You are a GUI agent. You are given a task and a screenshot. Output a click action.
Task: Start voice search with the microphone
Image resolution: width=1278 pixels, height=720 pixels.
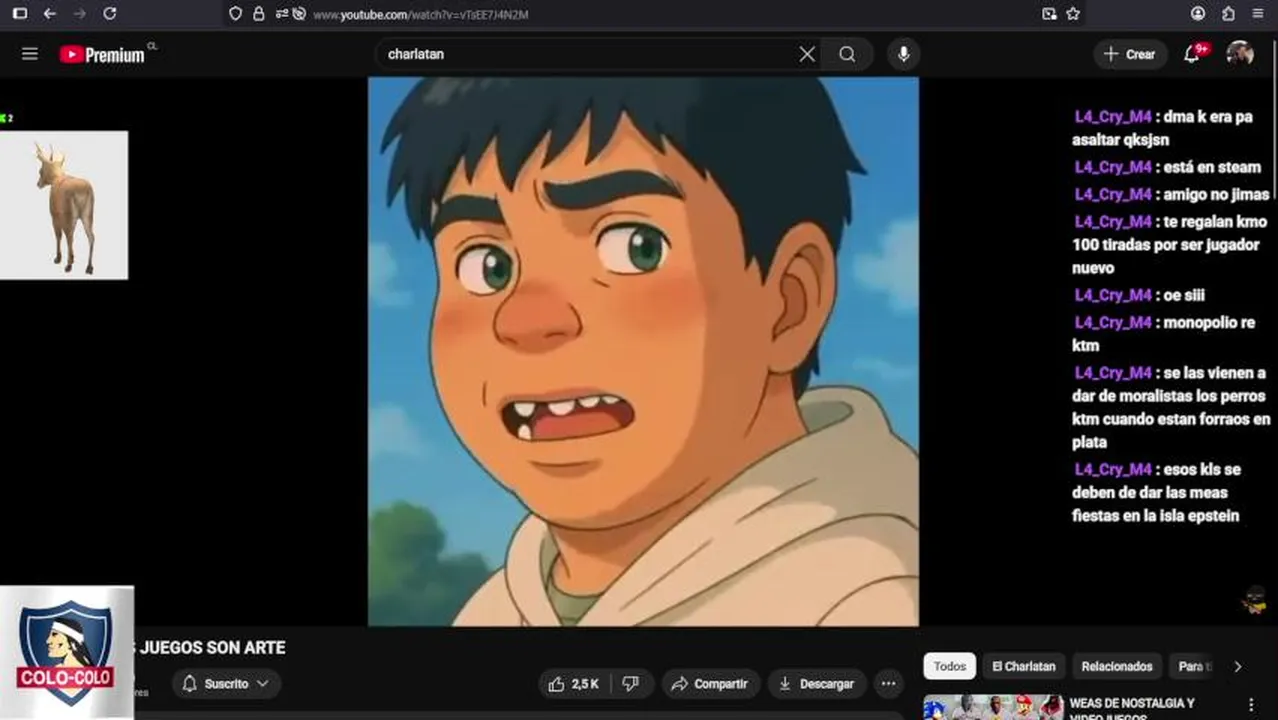(903, 54)
